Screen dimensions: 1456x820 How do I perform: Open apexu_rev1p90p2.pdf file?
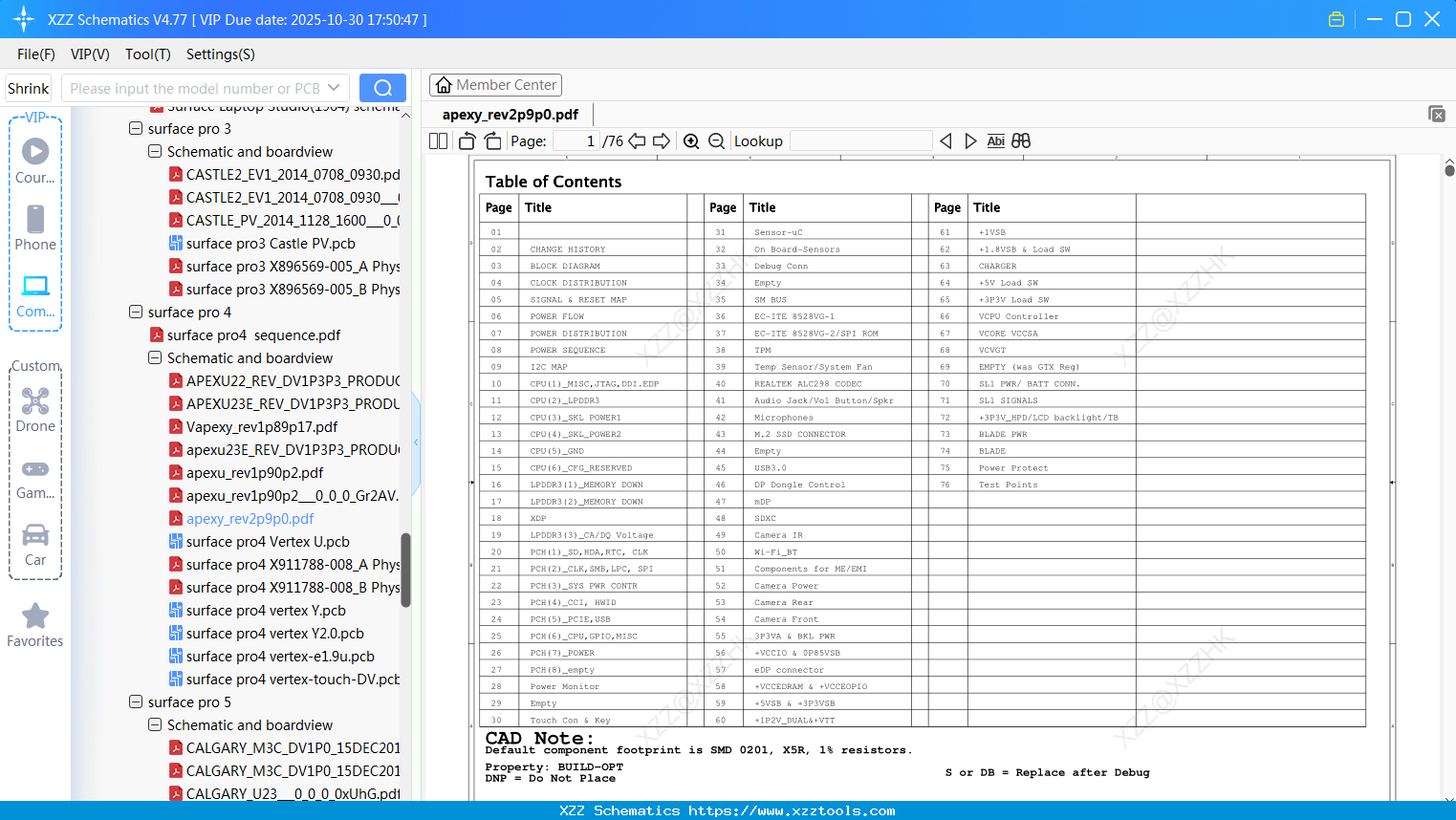pos(254,472)
